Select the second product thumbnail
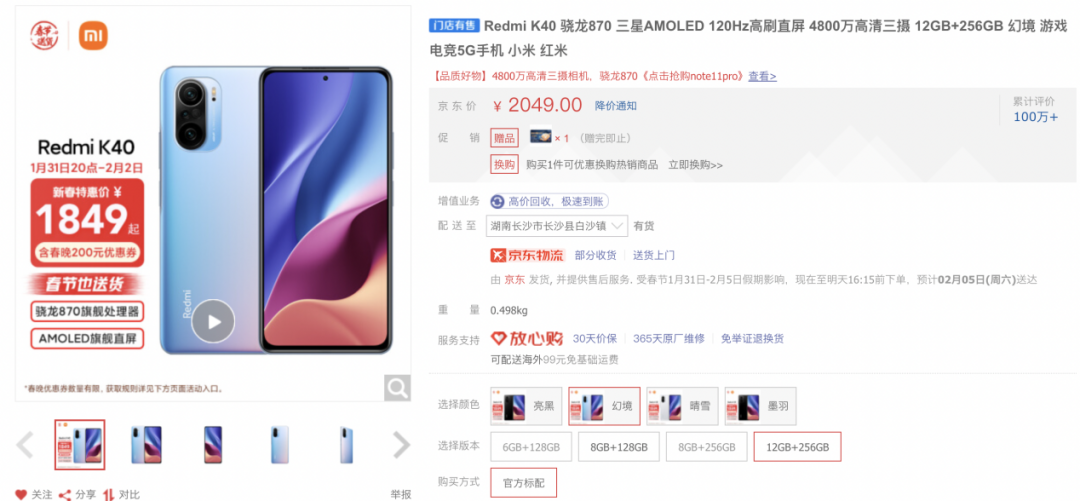This screenshot has height=501, width=1080. [x=146, y=445]
